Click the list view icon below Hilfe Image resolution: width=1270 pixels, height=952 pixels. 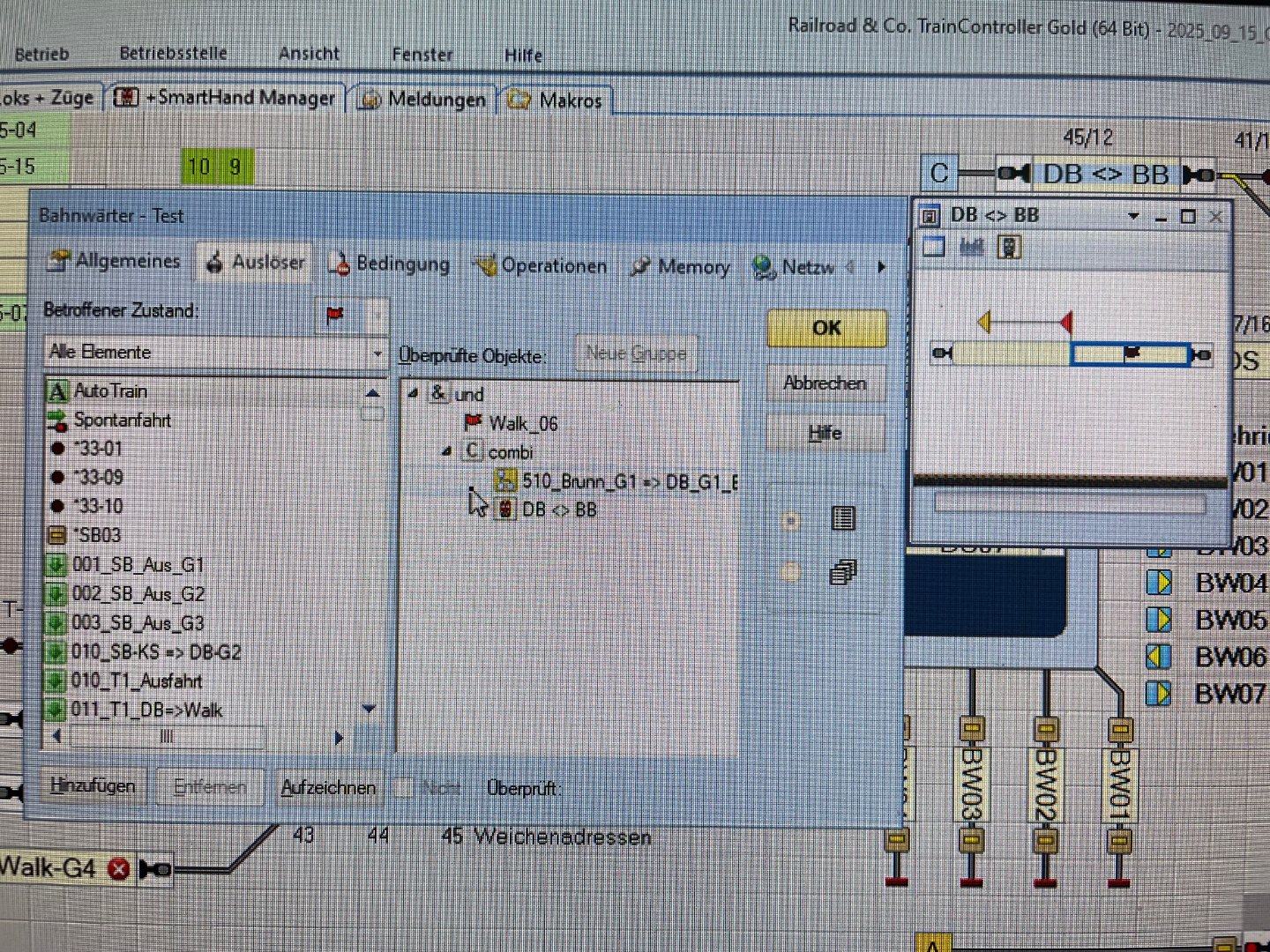click(x=843, y=518)
